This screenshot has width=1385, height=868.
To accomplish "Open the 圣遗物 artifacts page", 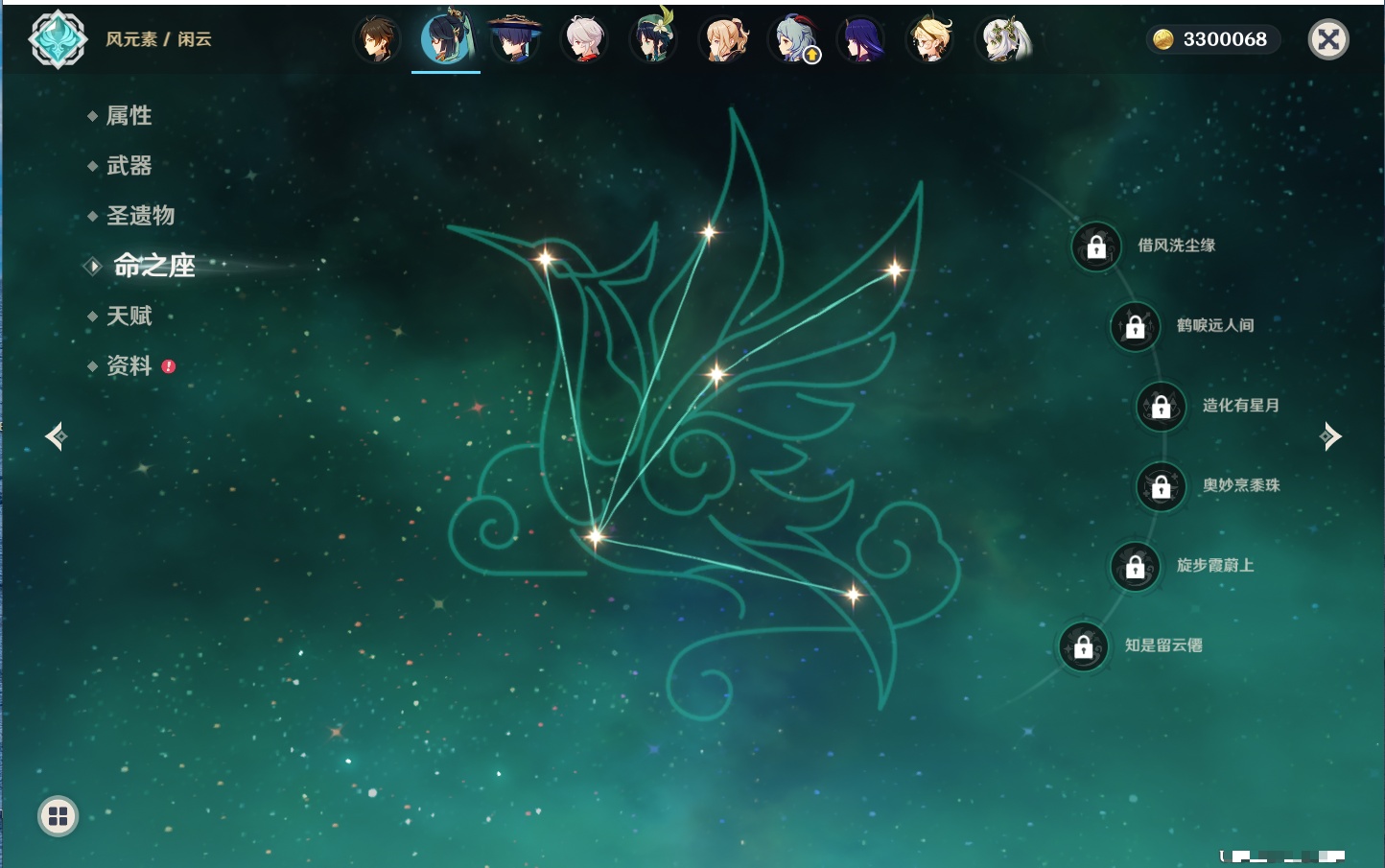I will tap(140, 216).
